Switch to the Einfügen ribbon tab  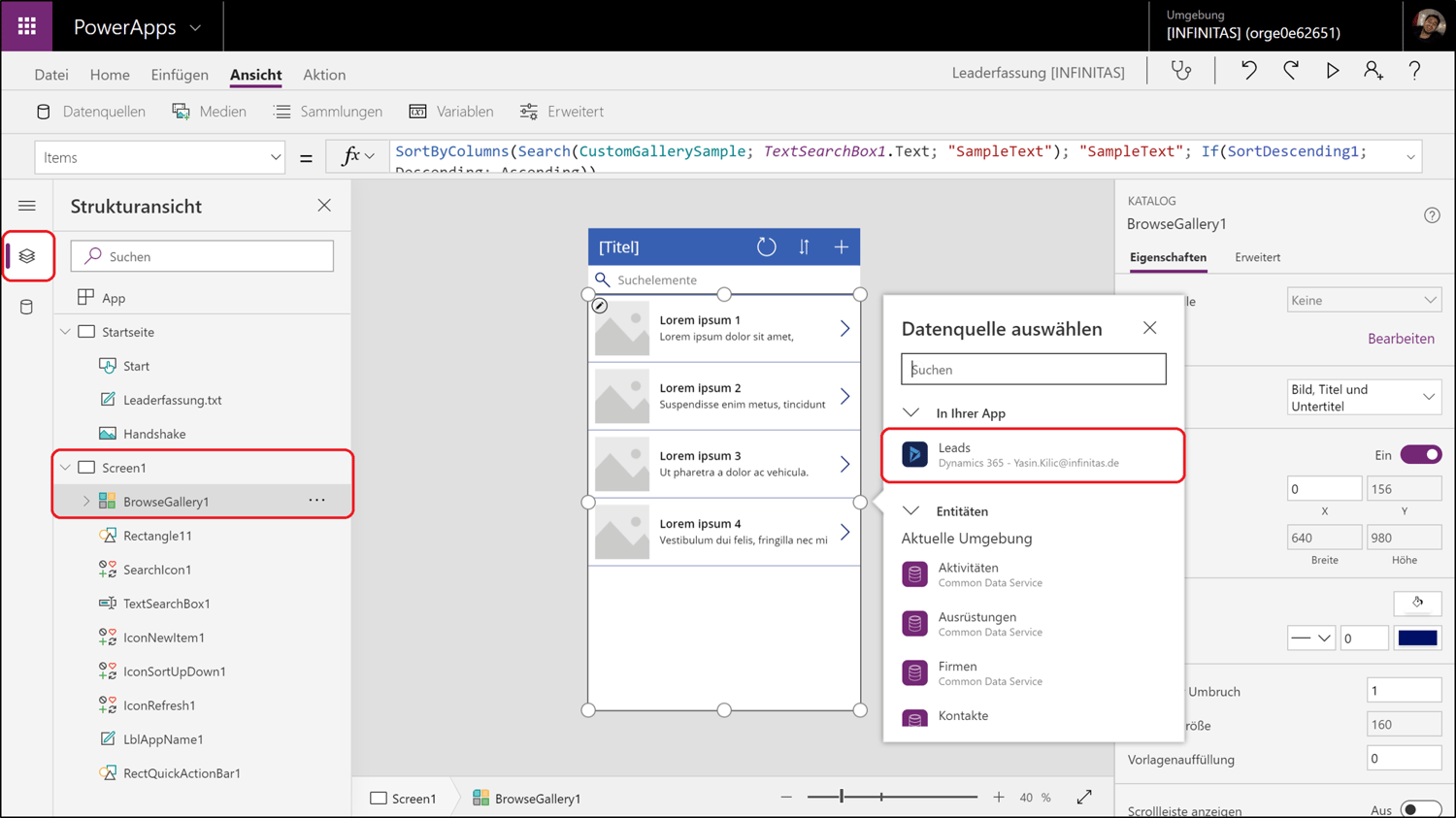[x=180, y=75]
